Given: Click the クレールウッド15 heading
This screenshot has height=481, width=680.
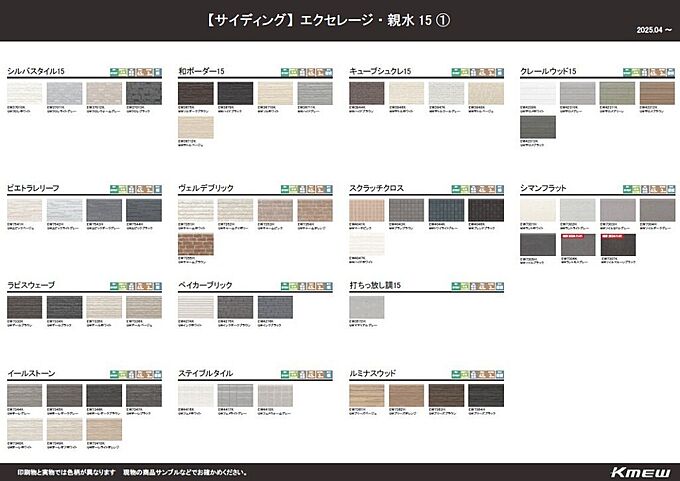Looking at the screenshot, I should click(548, 71).
